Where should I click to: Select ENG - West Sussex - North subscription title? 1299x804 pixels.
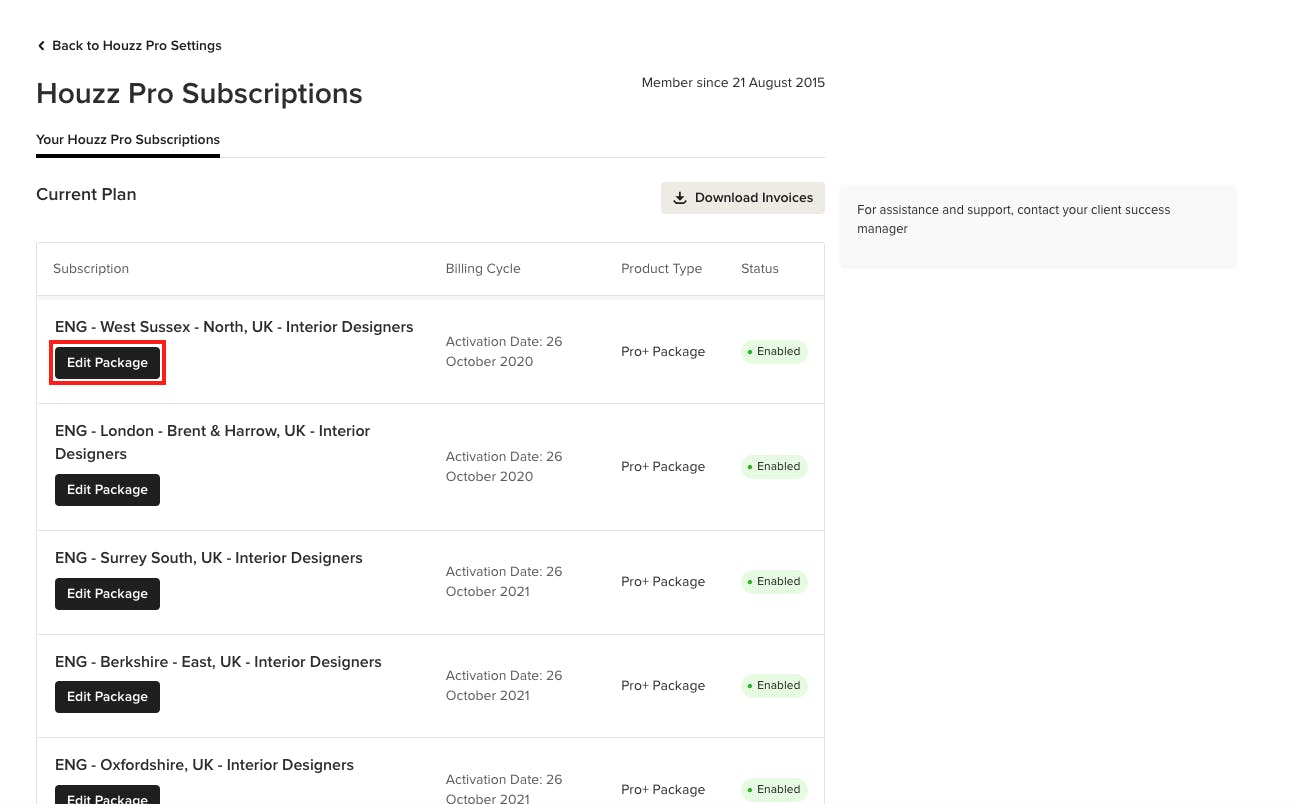tap(234, 327)
